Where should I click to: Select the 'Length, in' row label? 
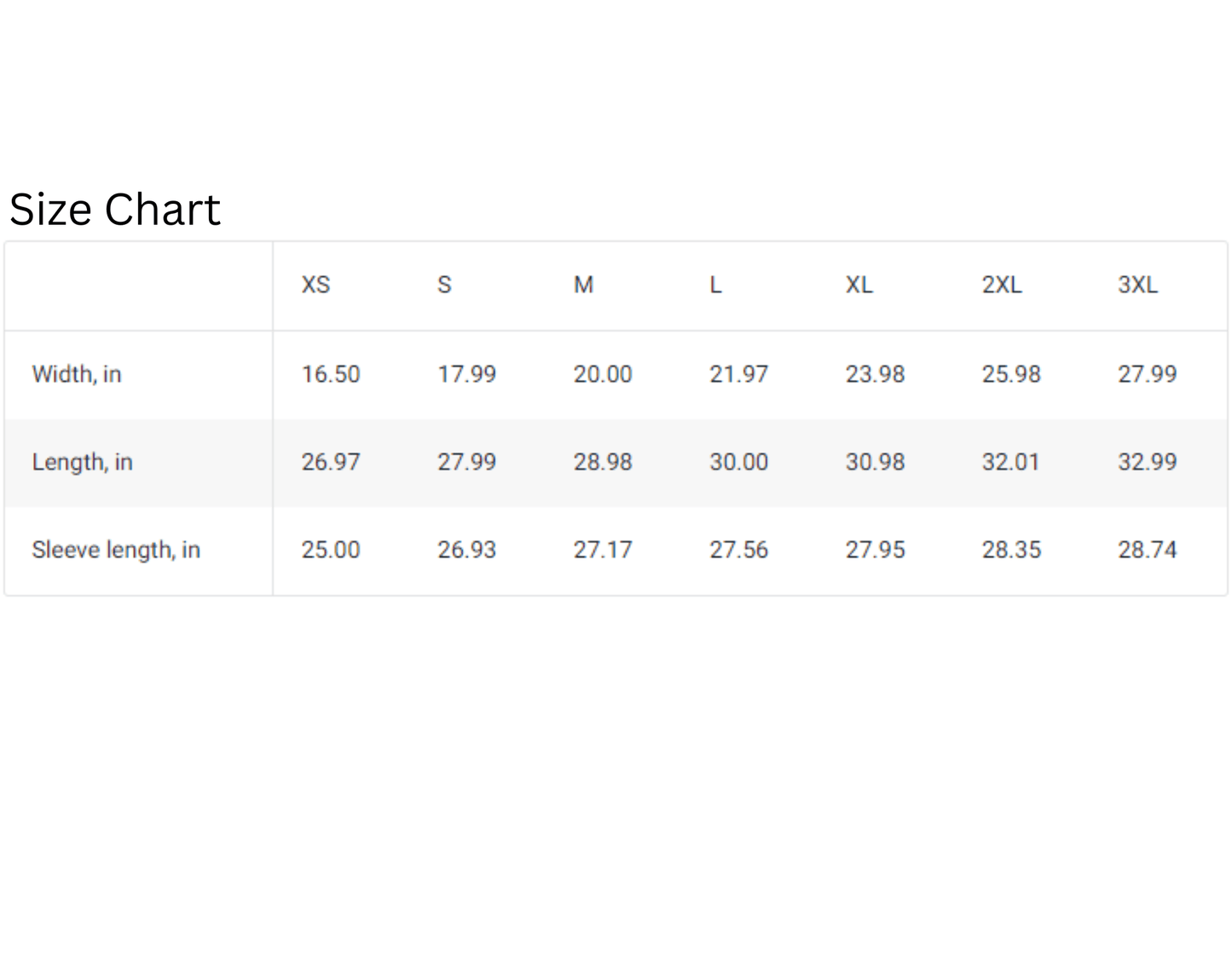pos(82,462)
